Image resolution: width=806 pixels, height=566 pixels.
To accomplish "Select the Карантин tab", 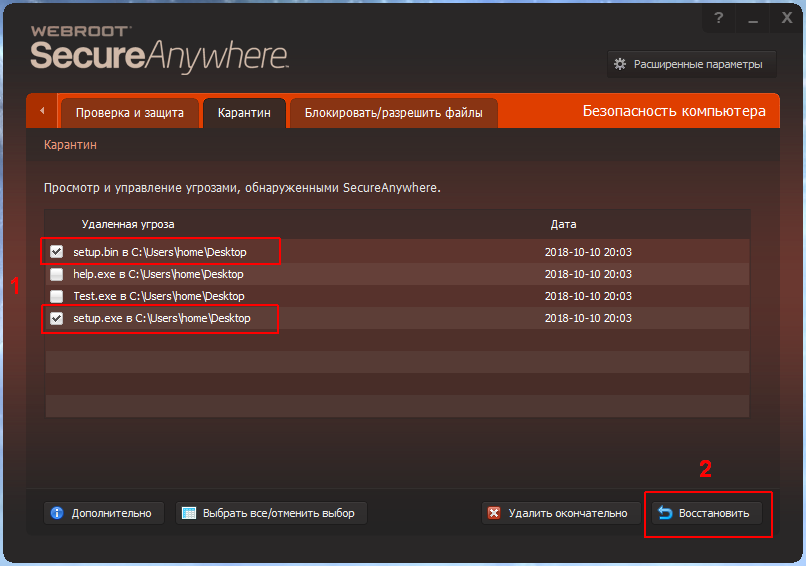I will (244, 113).
